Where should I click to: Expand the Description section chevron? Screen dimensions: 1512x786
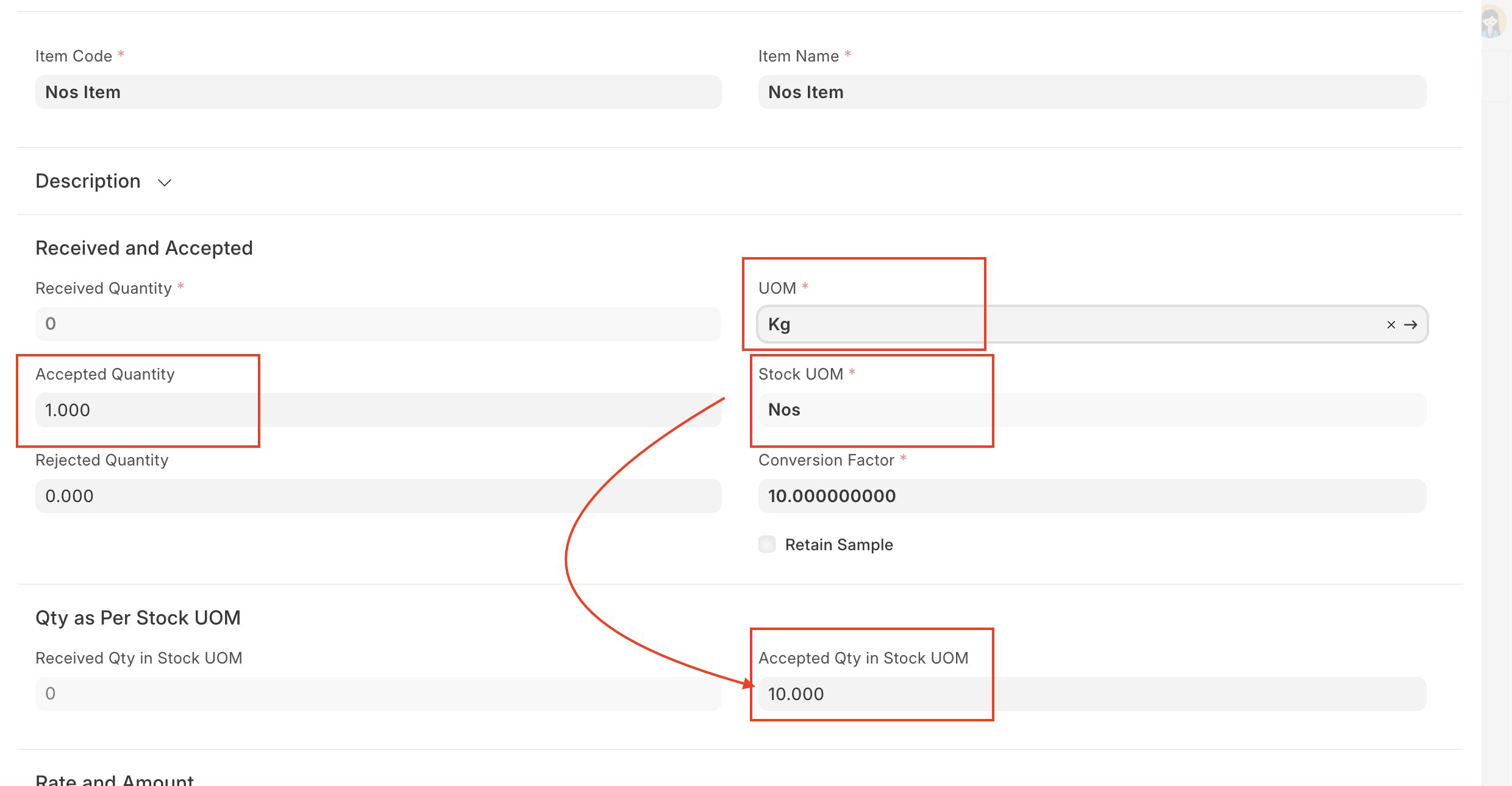tap(165, 182)
